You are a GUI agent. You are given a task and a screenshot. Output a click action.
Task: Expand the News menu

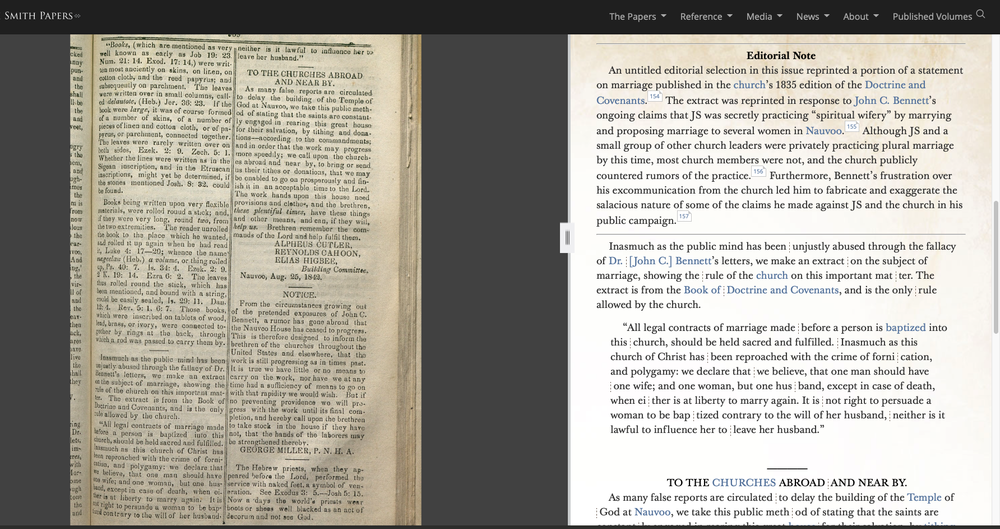(x=812, y=17)
